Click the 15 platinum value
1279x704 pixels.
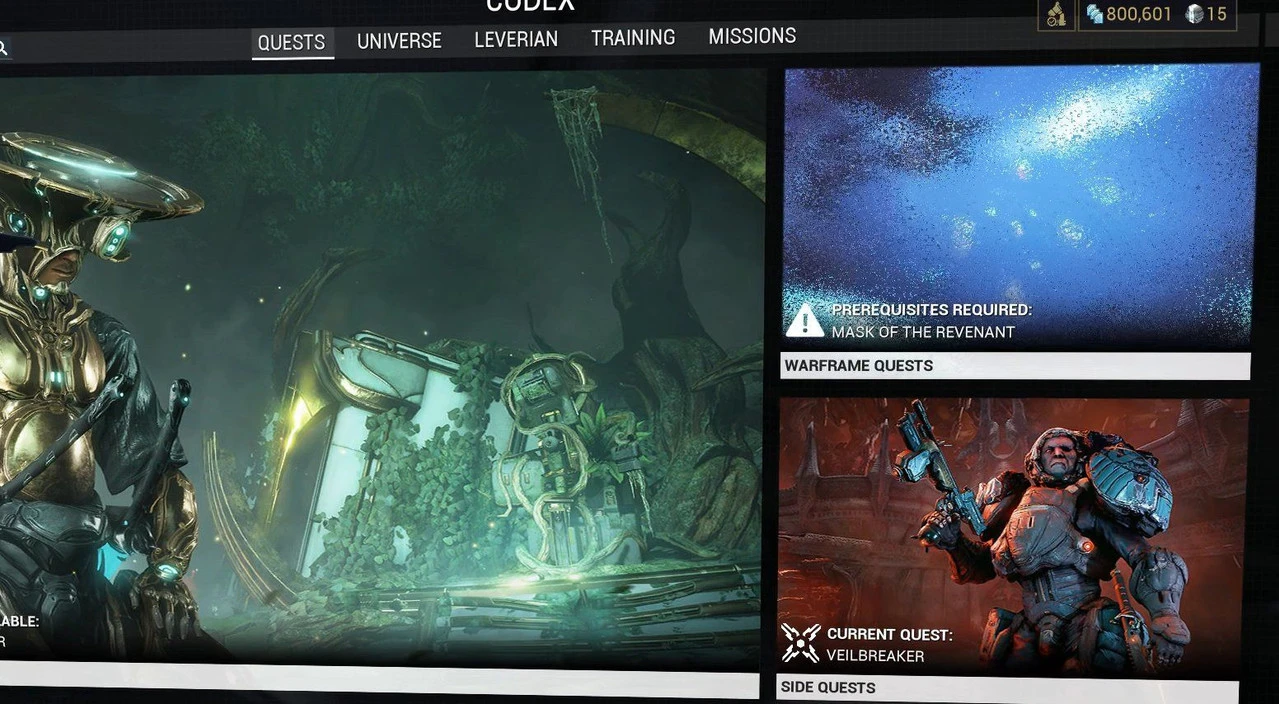point(1216,14)
